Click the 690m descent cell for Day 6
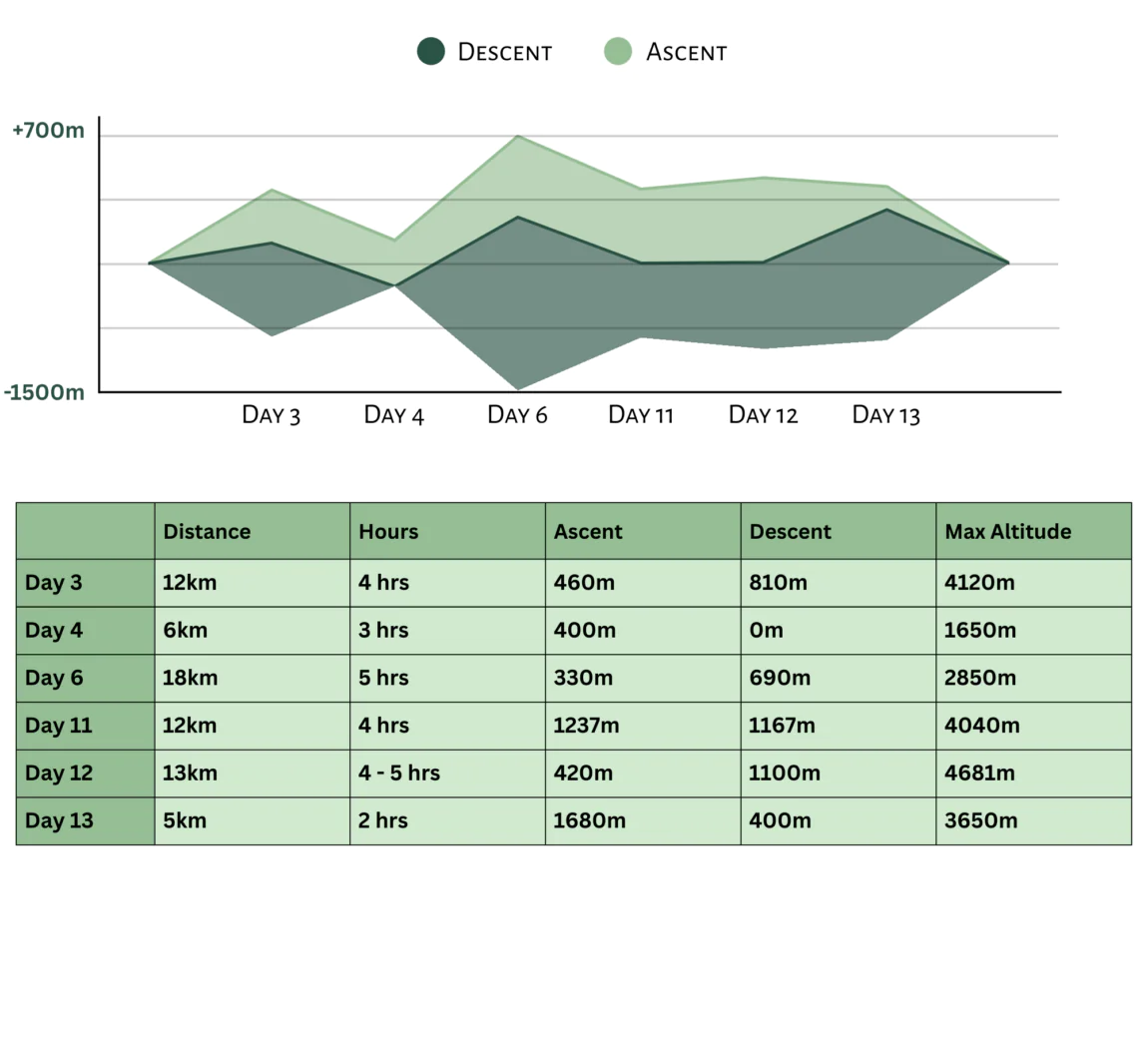 coord(839,678)
